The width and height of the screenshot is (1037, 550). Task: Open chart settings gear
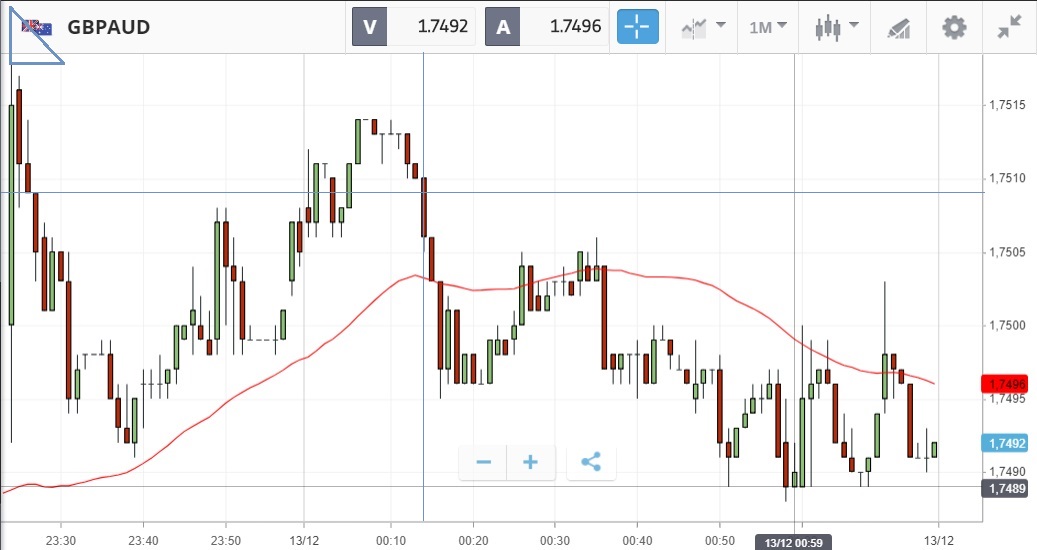click(955, 27)
